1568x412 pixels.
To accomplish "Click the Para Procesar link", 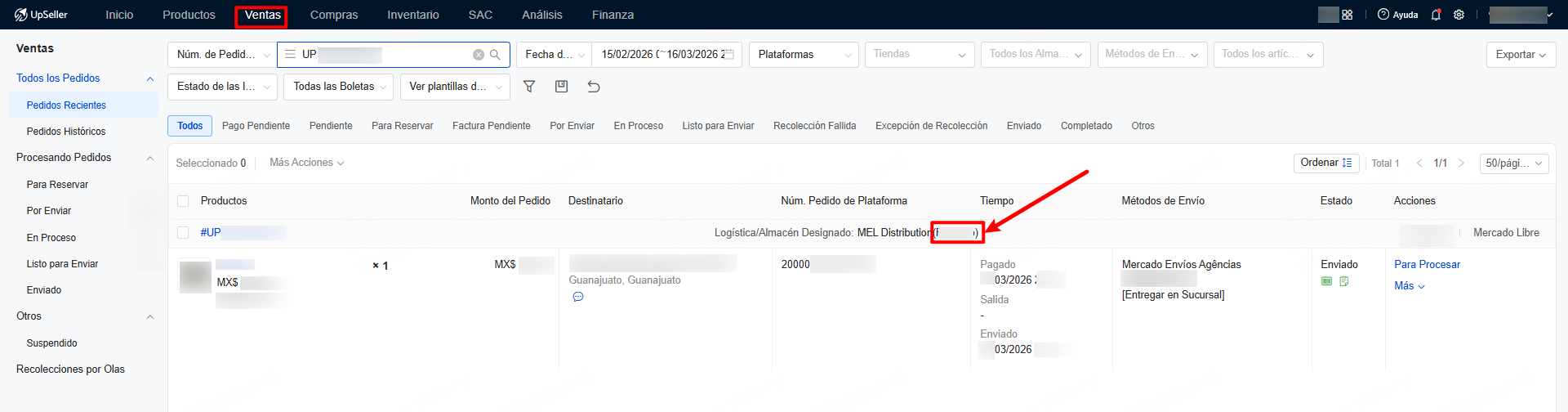I will (x=1427, y=264).
